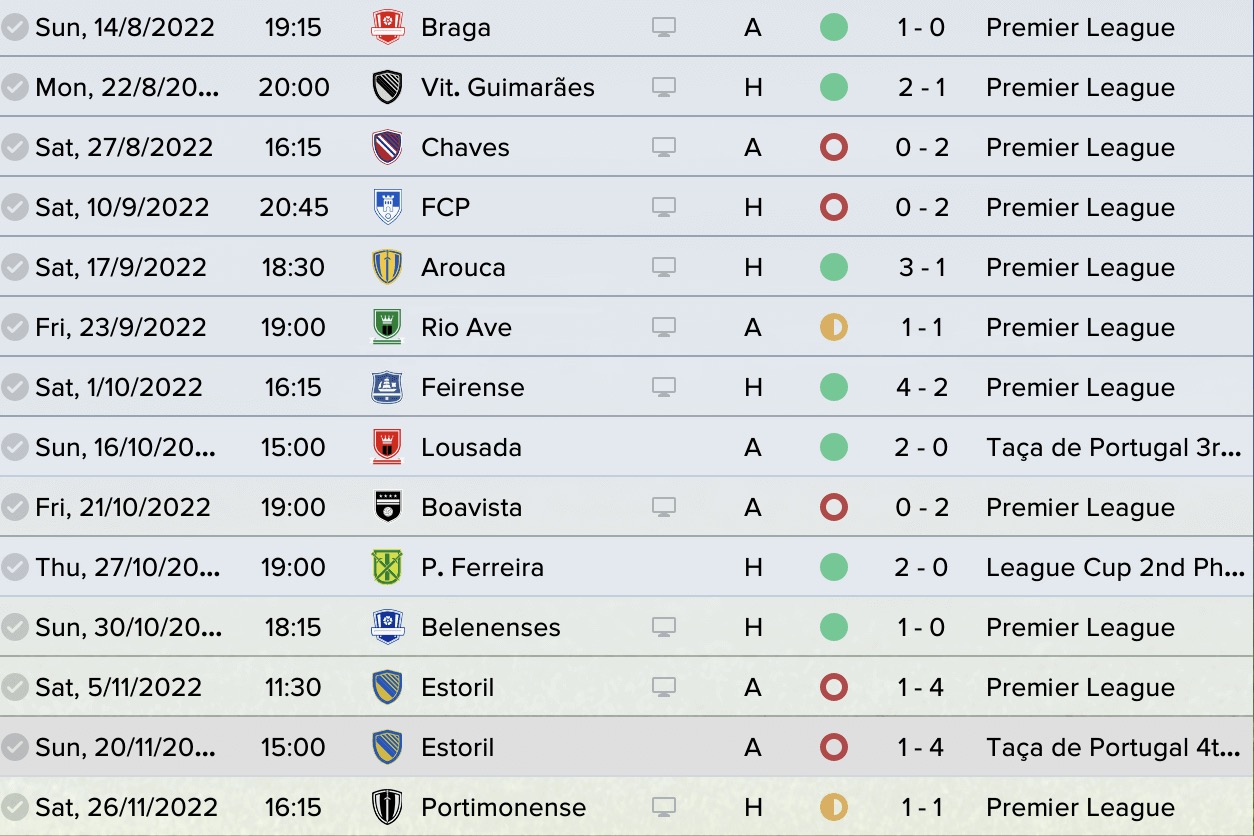This screenshot has height=836, width=1254.
Task: View the 3 - 1 result against Arouca
Action: [921, 267]
